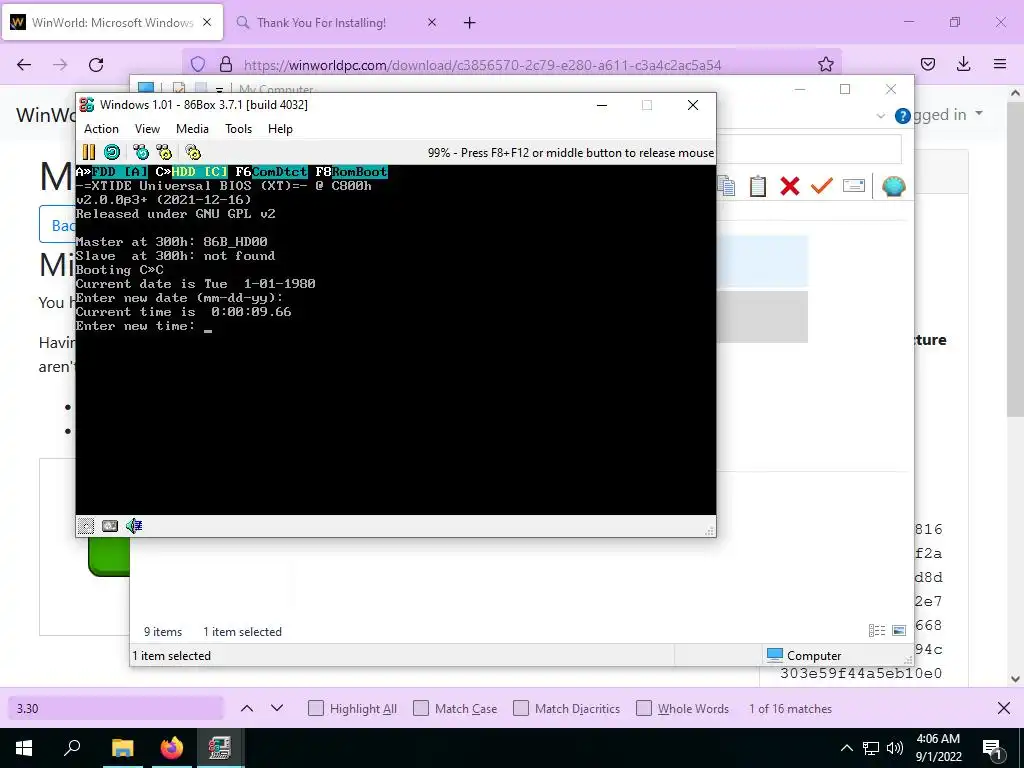The height and width of the screenshot is (768, 1024).
Task: Open Pocket save icon in Firefox
Action: (x=928, y=64)
